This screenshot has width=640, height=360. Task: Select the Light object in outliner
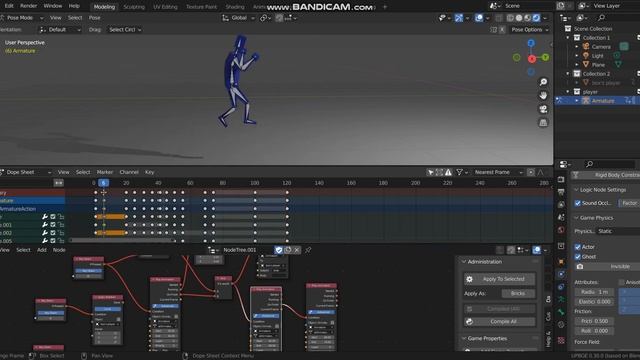coord(597,56)
